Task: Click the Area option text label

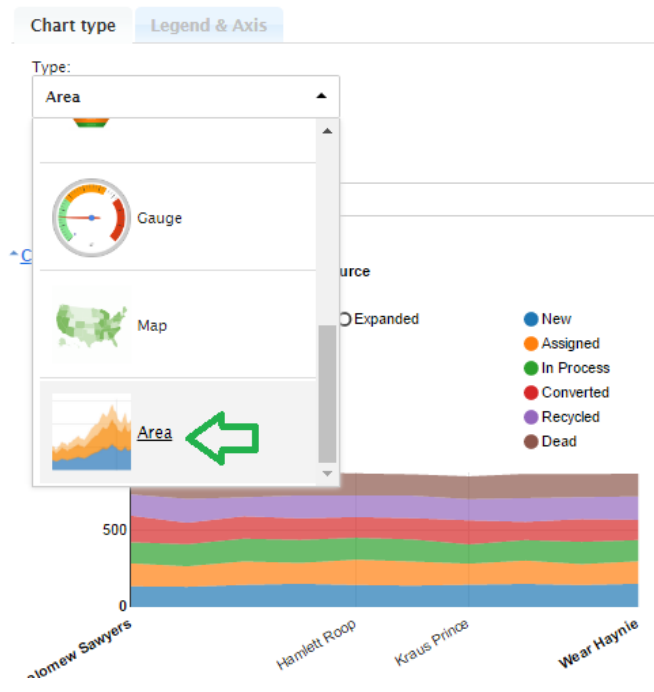Action: pyautogui.click(x=155, y=433)
